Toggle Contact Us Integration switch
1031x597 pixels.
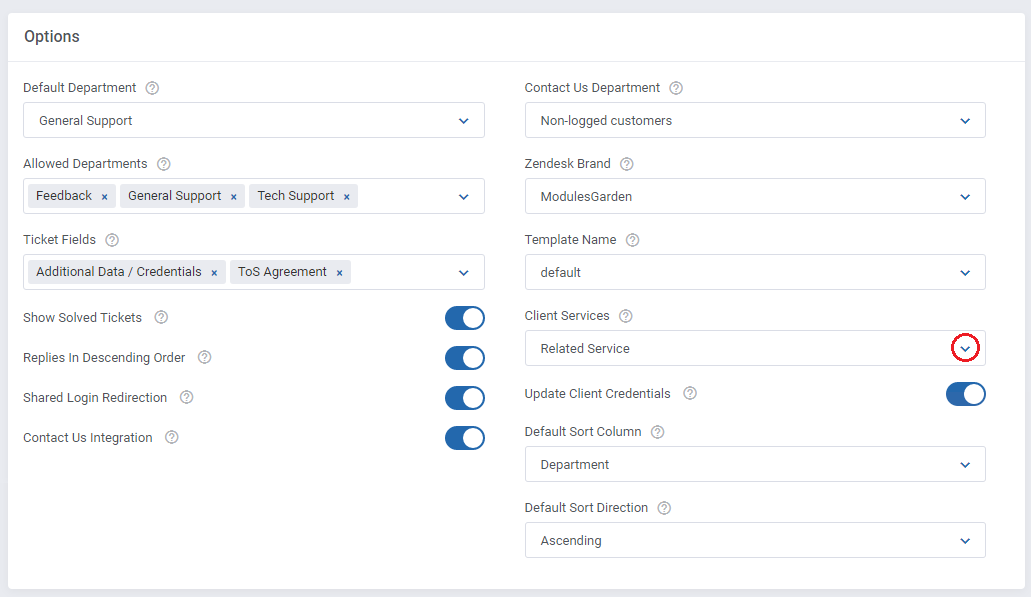click(465, 439)
